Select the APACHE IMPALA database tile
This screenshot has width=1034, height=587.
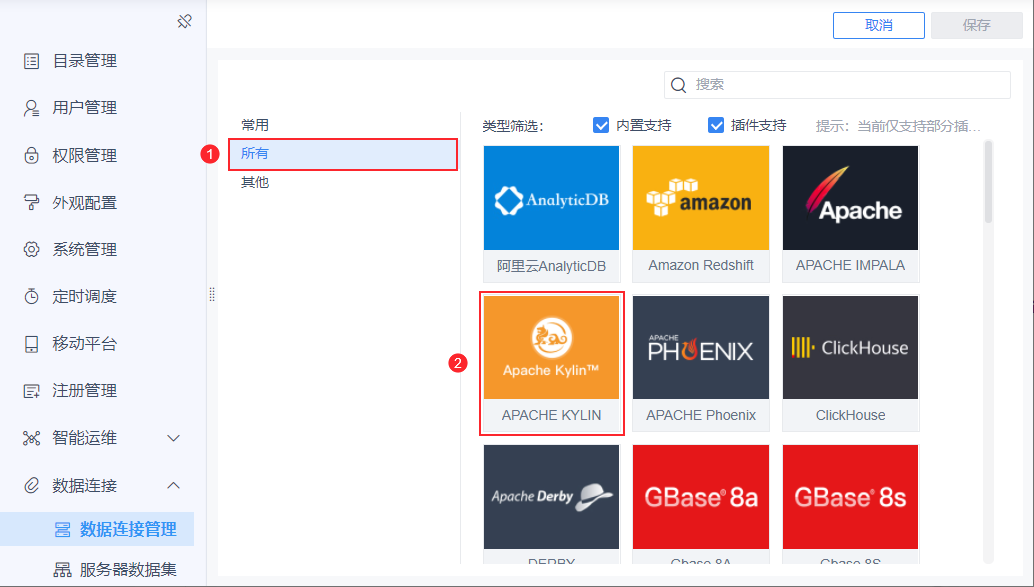coord(851,214)
